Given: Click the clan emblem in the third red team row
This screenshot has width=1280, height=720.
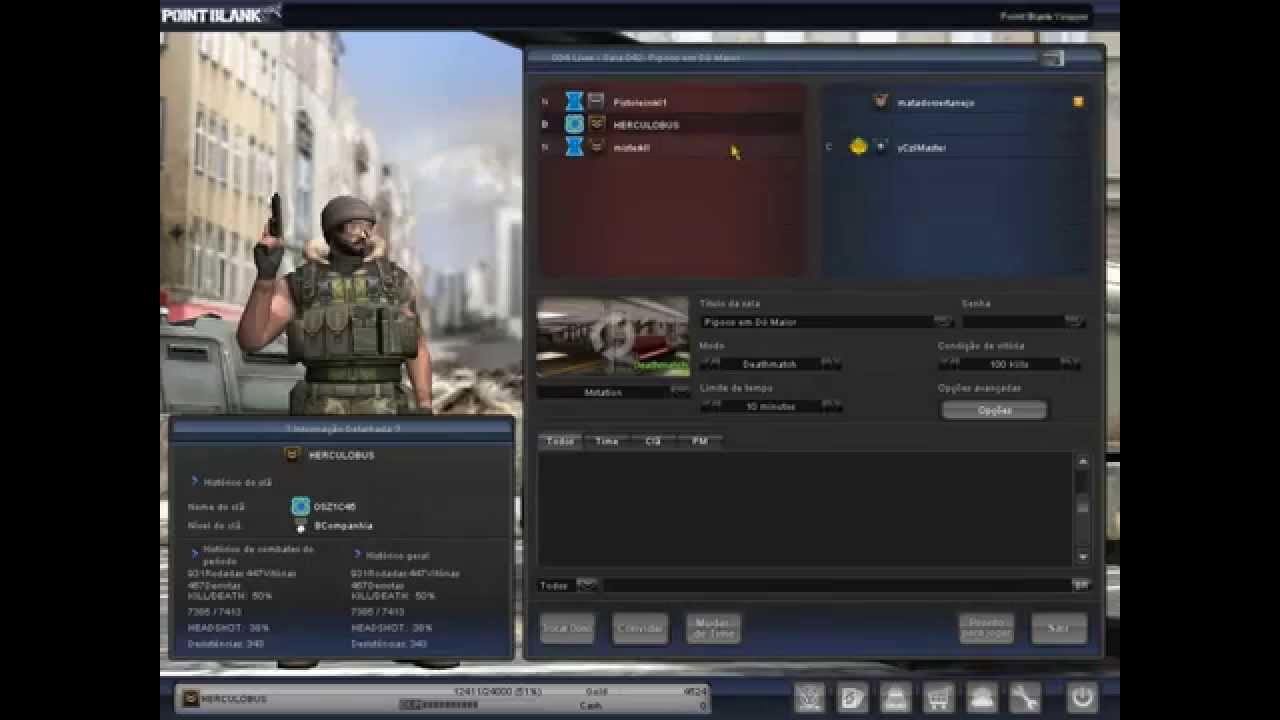Looking at the screenshot, I should pyautogui.click(x=574, y=147).
